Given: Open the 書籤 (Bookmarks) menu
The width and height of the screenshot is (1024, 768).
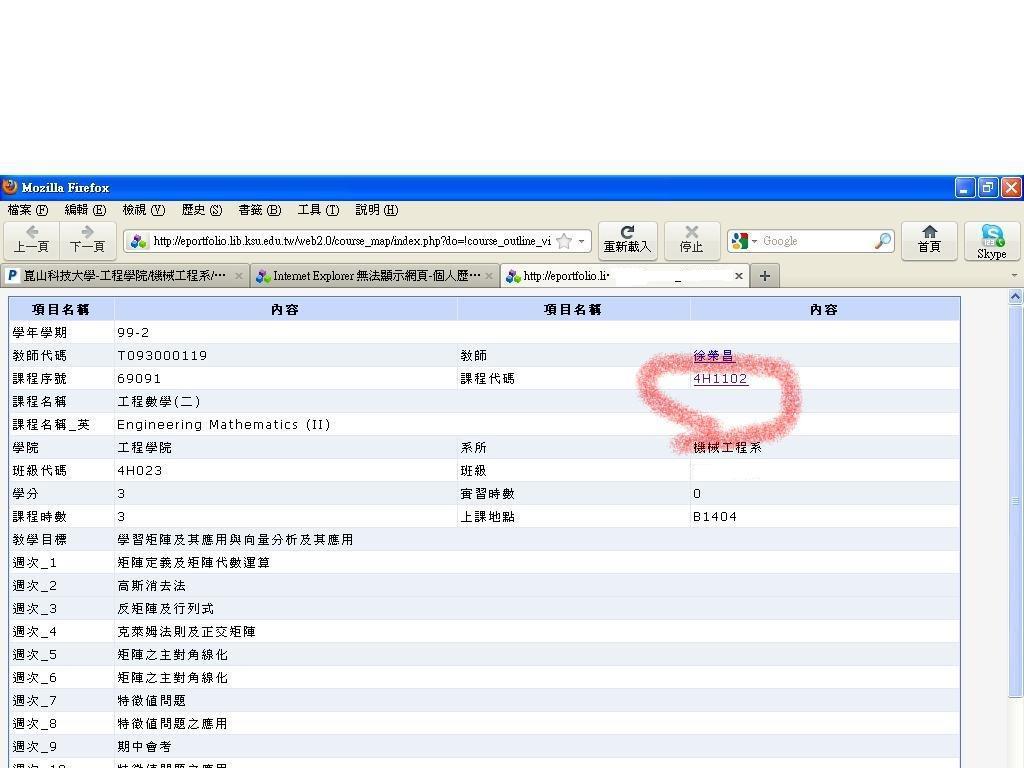Looking at the screenshot, I should tap(259, 210).
